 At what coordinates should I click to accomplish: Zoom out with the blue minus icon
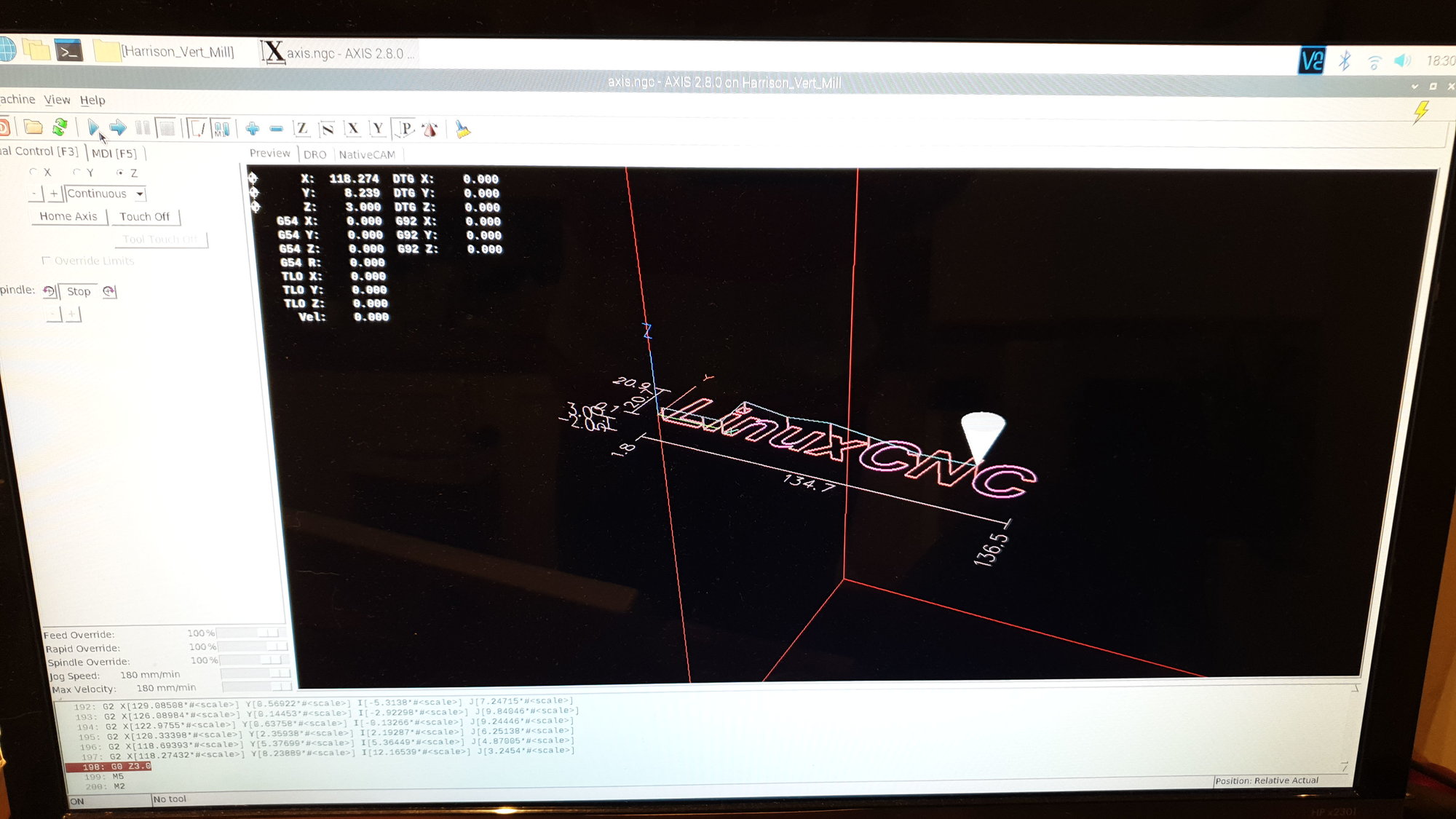pos(276,130)
